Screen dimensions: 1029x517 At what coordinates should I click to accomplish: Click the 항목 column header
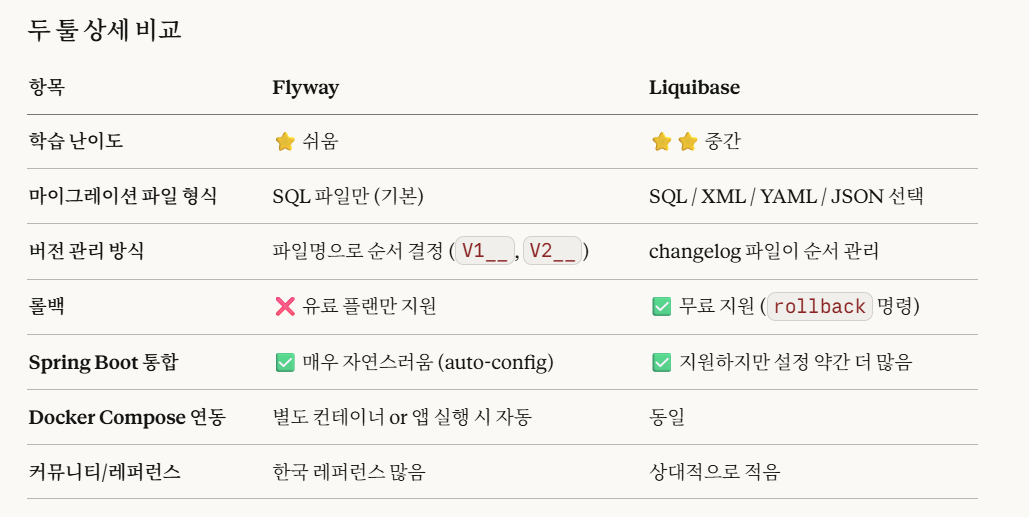46,88
